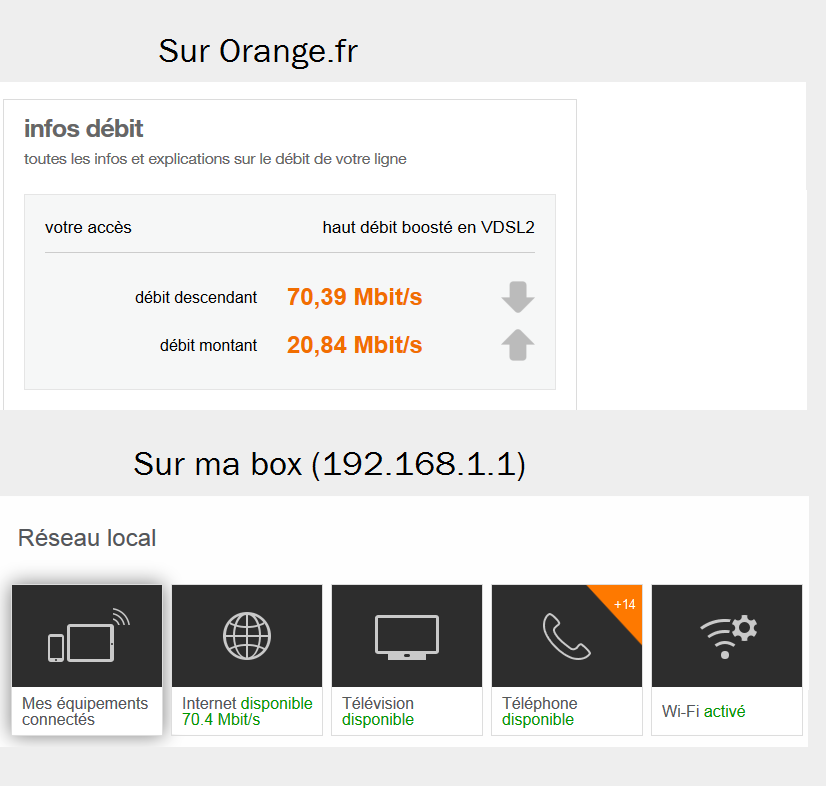Click 'haut débit boosté en VDSL2' text
Screen dimensions: 826x786
428,227
